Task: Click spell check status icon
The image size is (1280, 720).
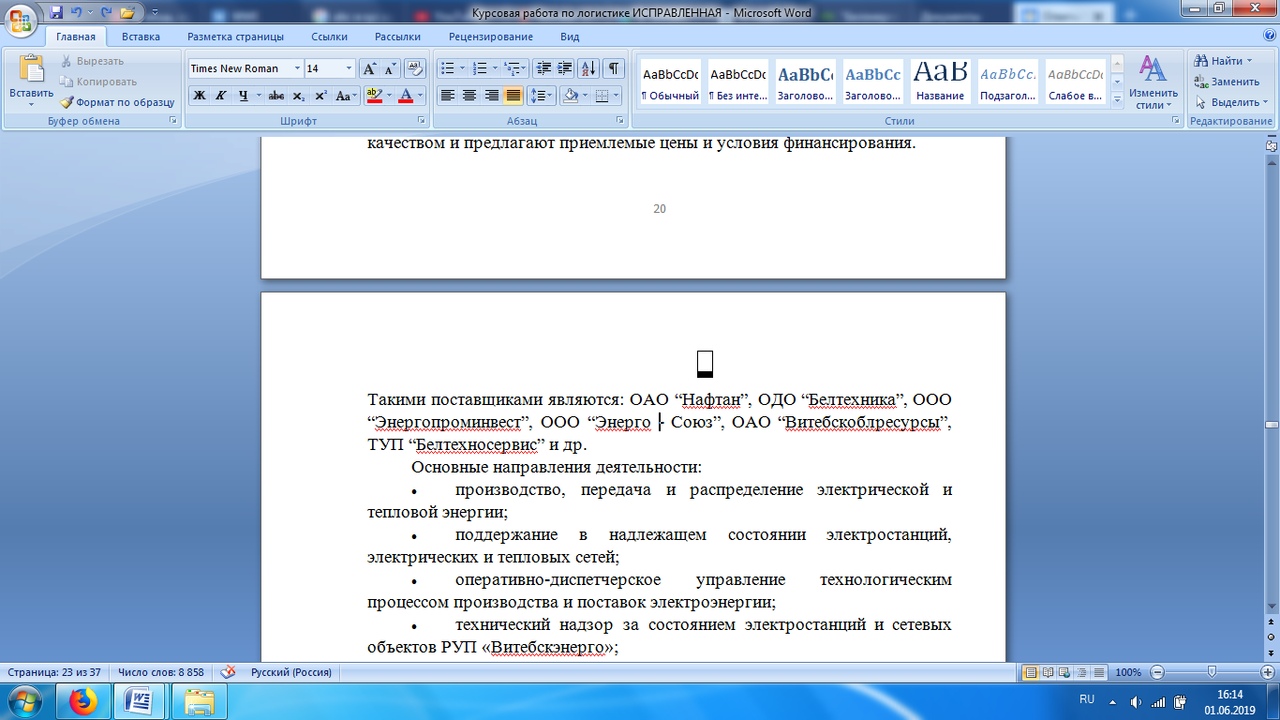Action: coord(228,672)
